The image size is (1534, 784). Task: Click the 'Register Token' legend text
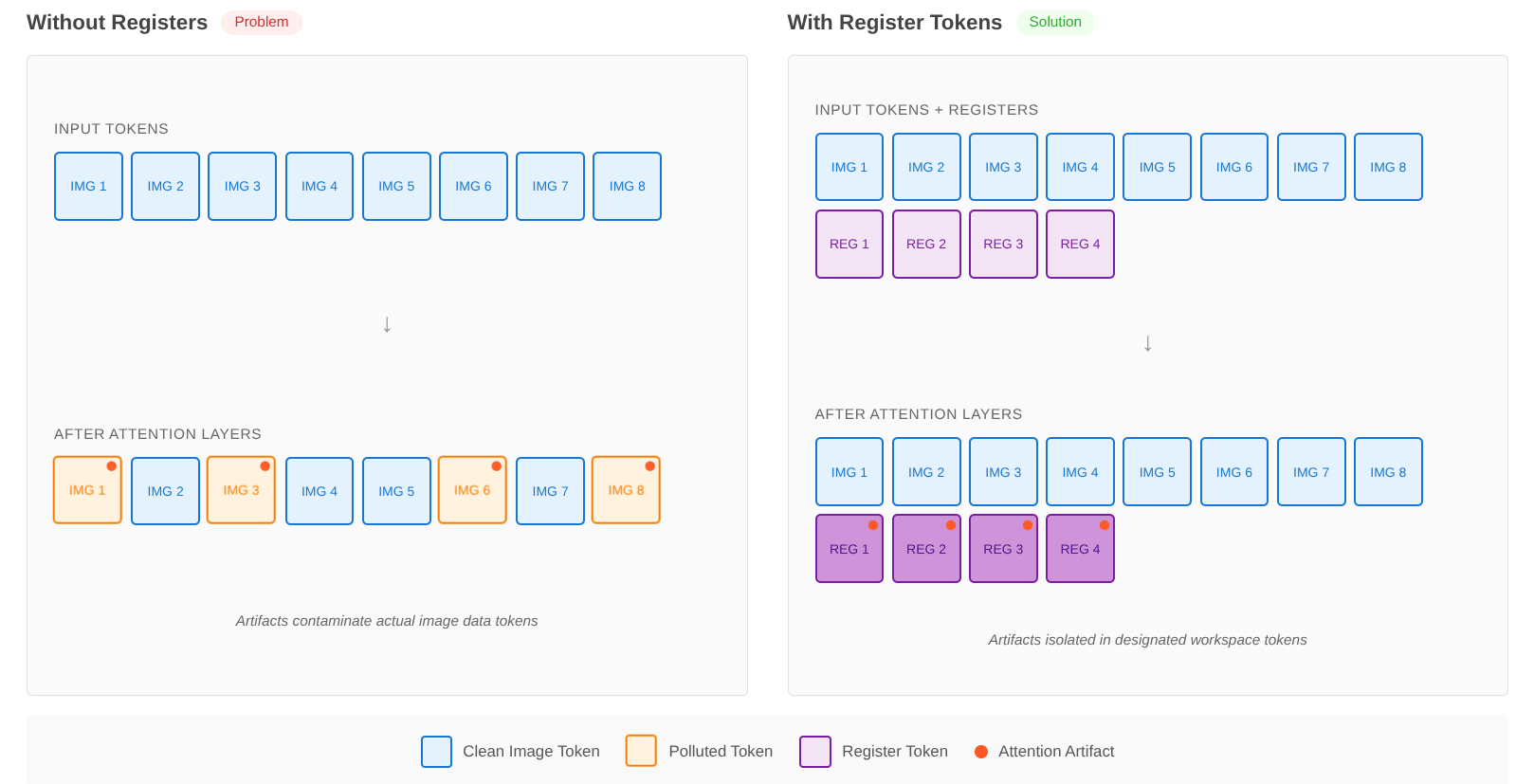pyautogui.click(x=895, y=752)
